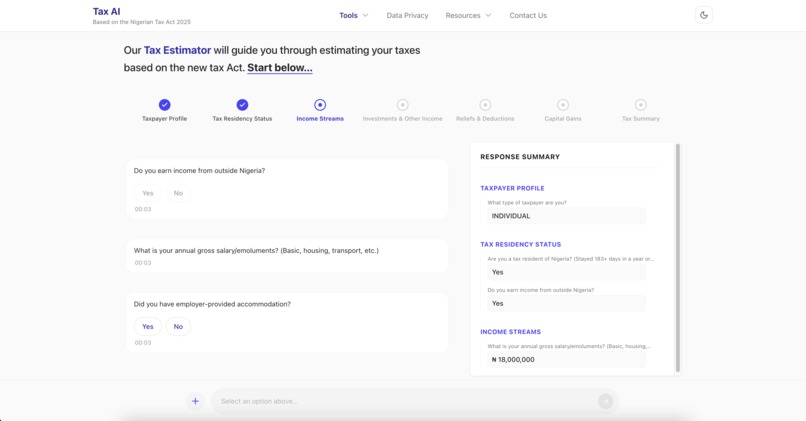Click the plus attachment icon
This screenshot has width=806, height=421.
(195, 401)
